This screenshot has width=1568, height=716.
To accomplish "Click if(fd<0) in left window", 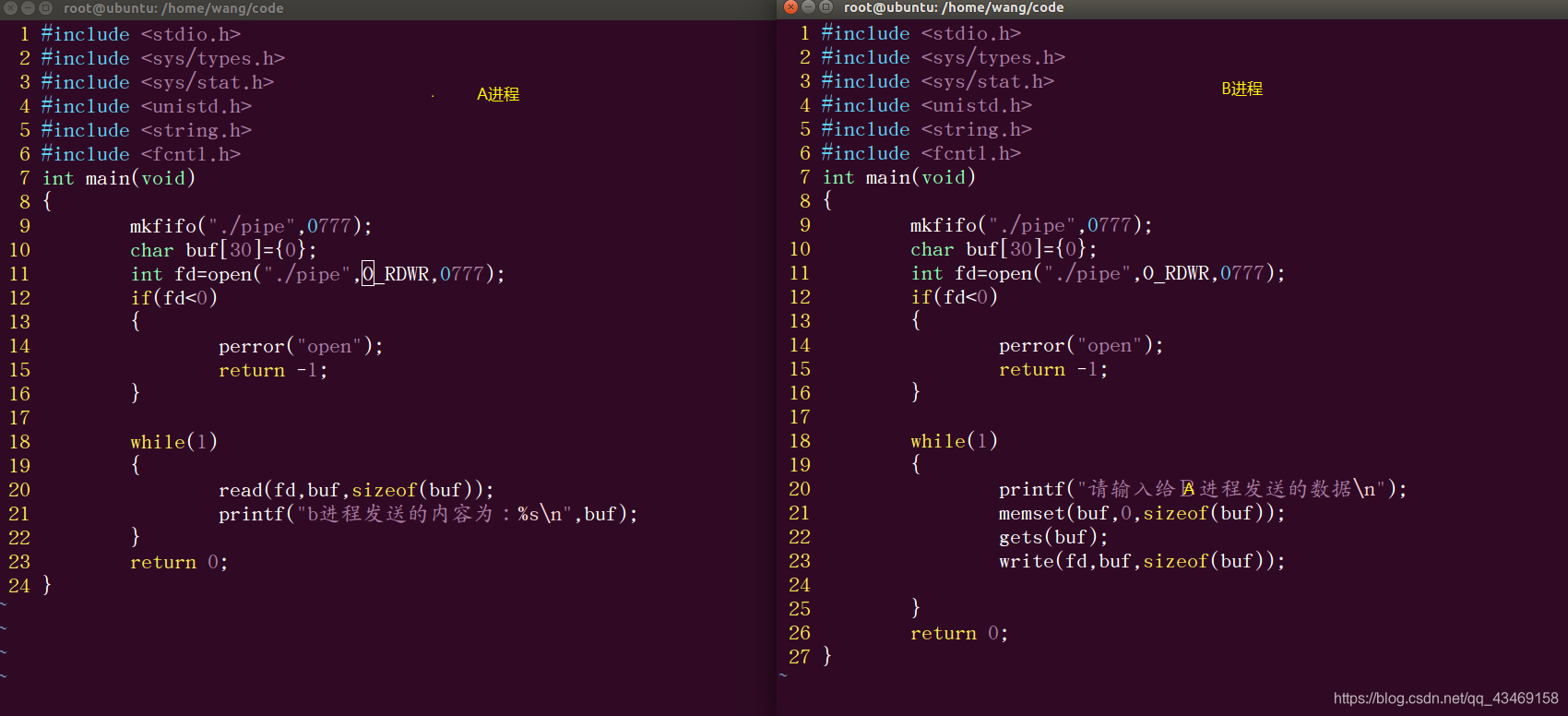I will click(x=174, y=298).
